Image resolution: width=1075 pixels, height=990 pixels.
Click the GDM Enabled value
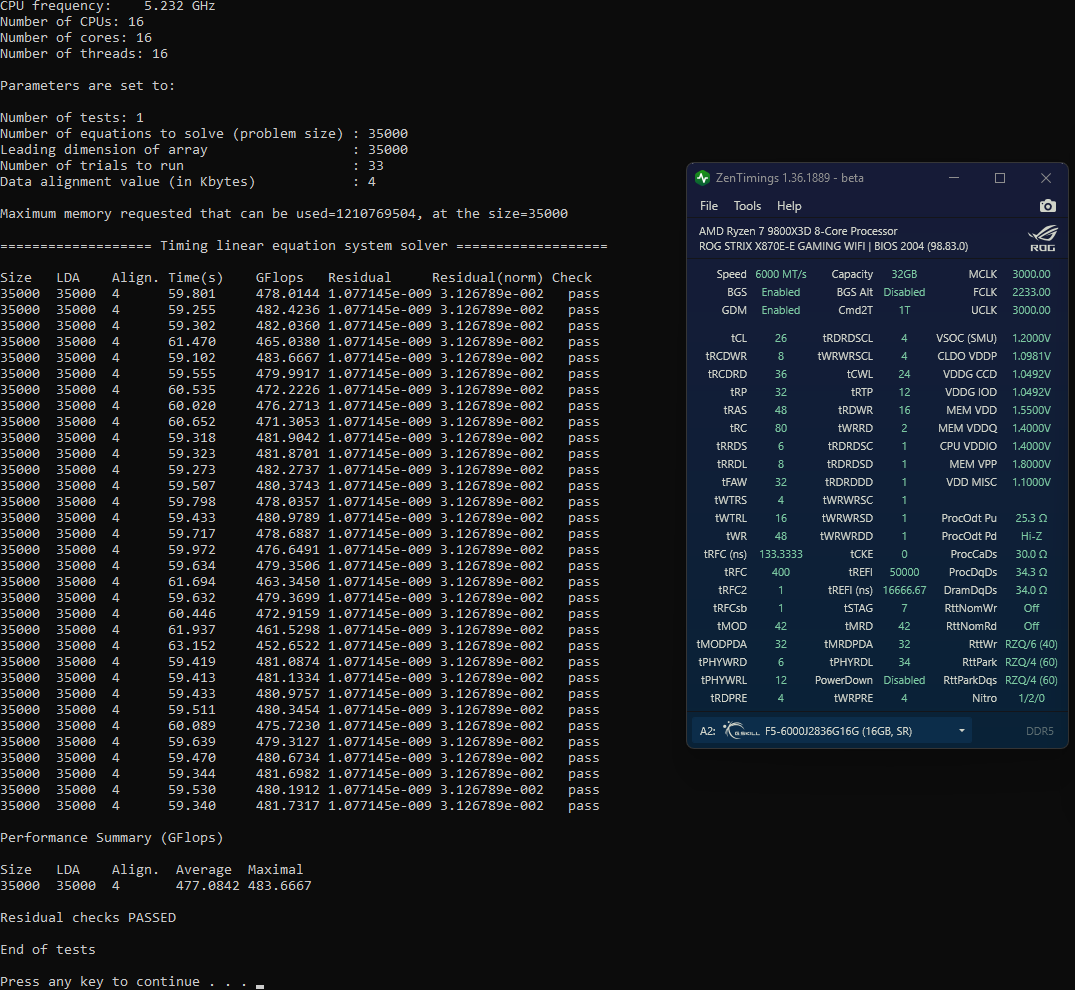coord(781,310)
